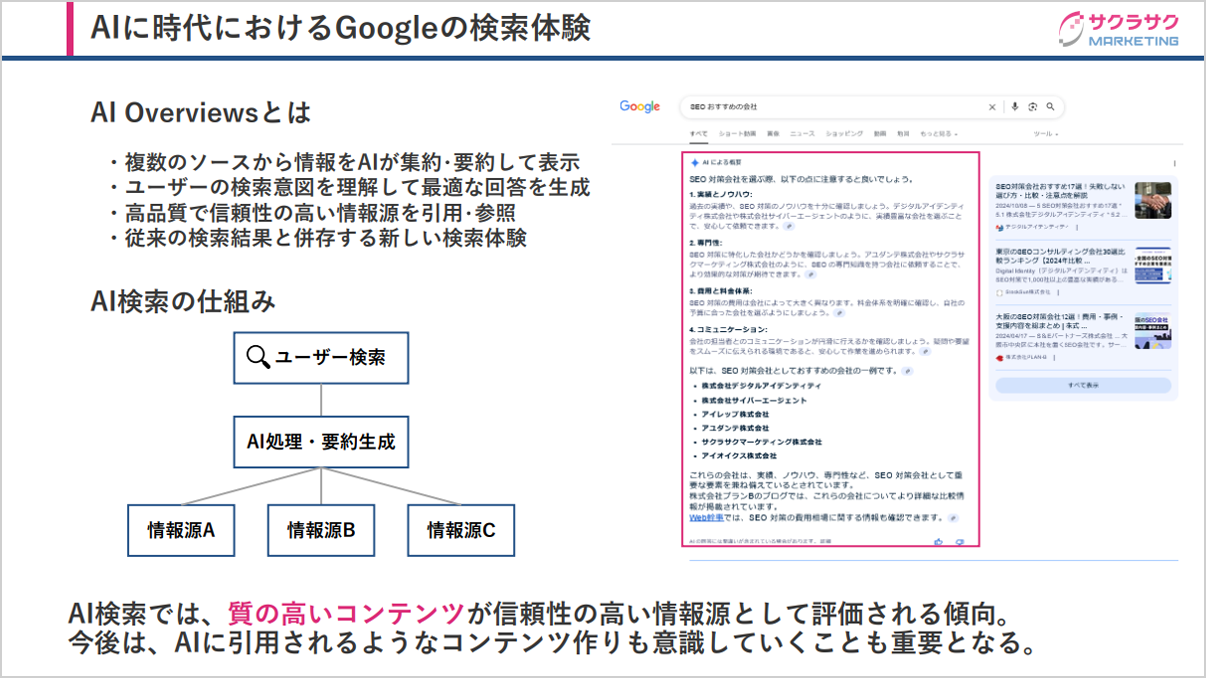Click アイオイクス株式会社 in the company list

click(x=739, y=456)
